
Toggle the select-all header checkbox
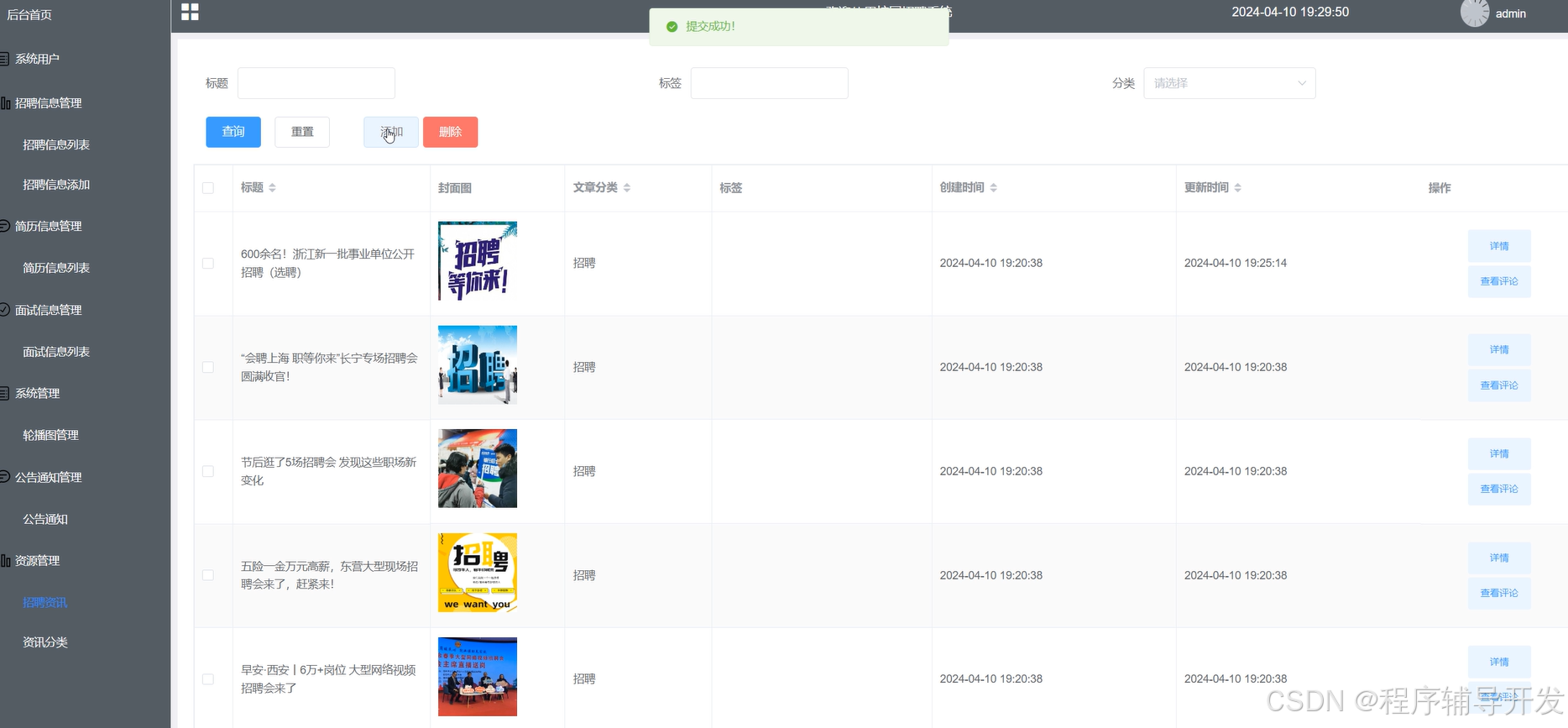208,188
